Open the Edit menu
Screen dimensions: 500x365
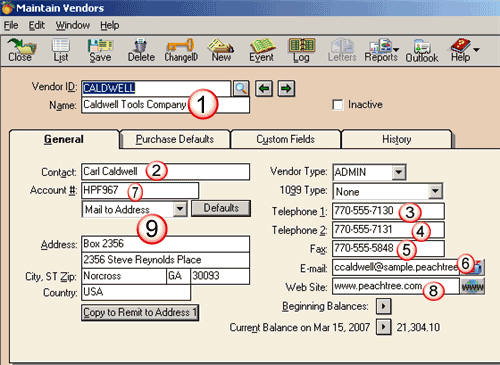[x=36, y=25]
